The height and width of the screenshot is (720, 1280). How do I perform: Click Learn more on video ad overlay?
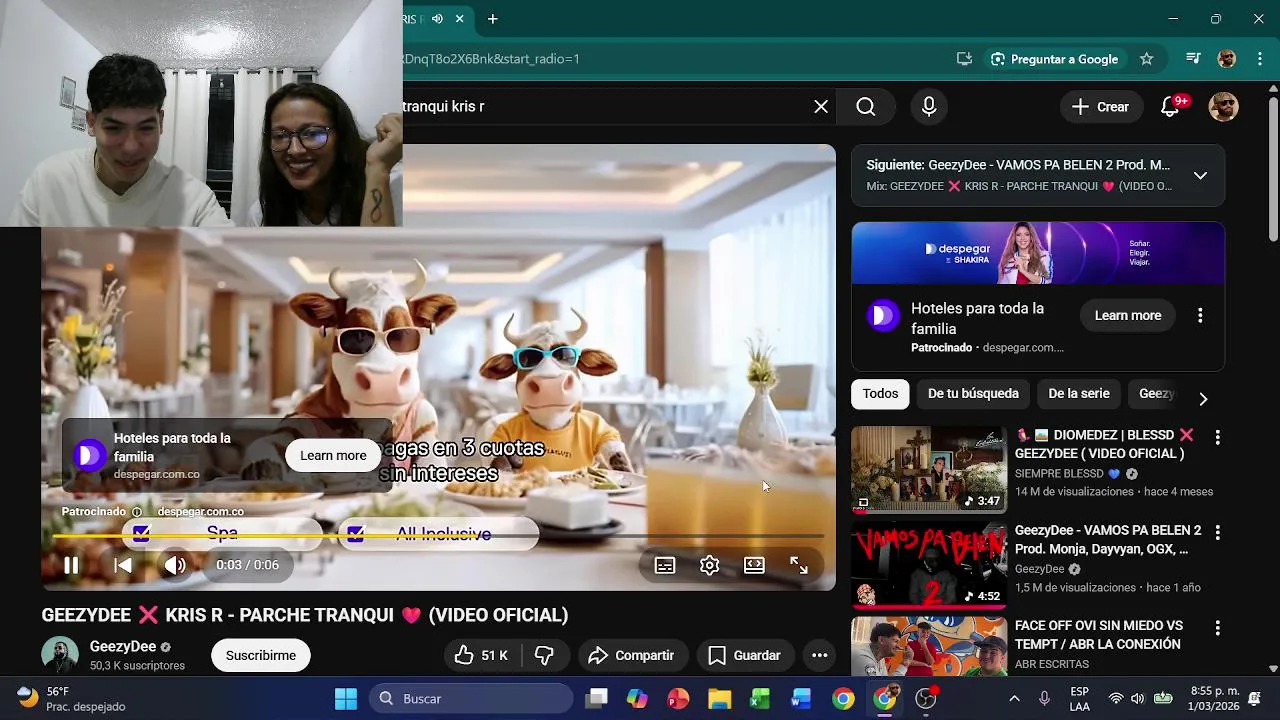coord(333,455)
